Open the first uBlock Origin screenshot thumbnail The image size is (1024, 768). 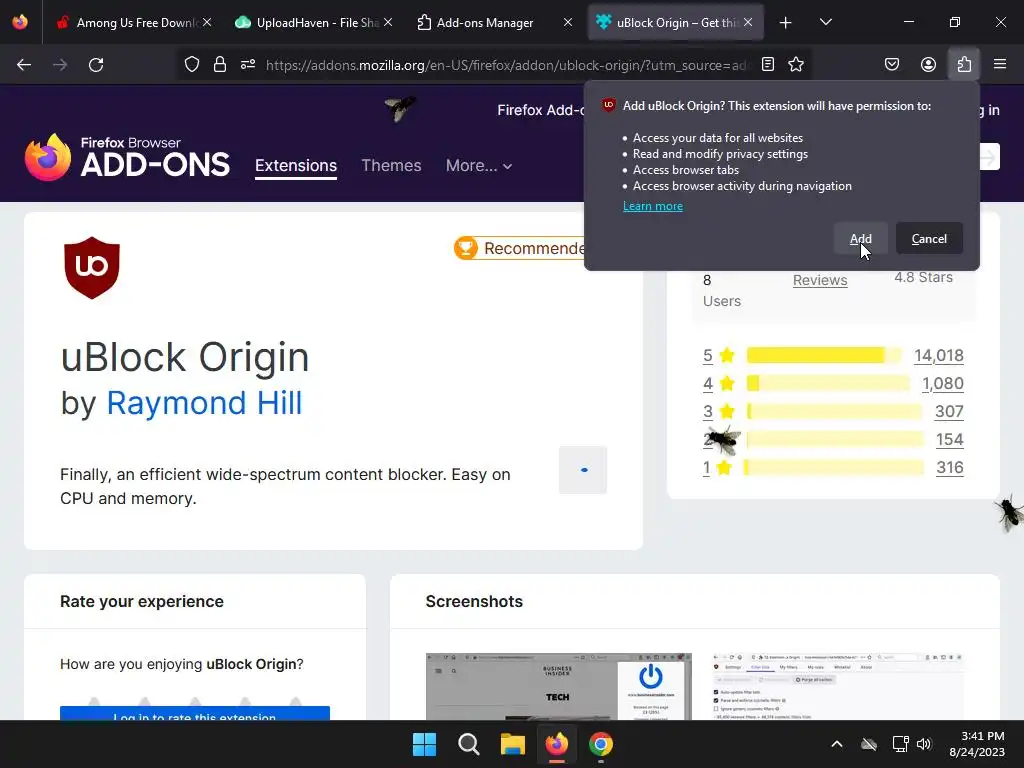coord(558,686)
